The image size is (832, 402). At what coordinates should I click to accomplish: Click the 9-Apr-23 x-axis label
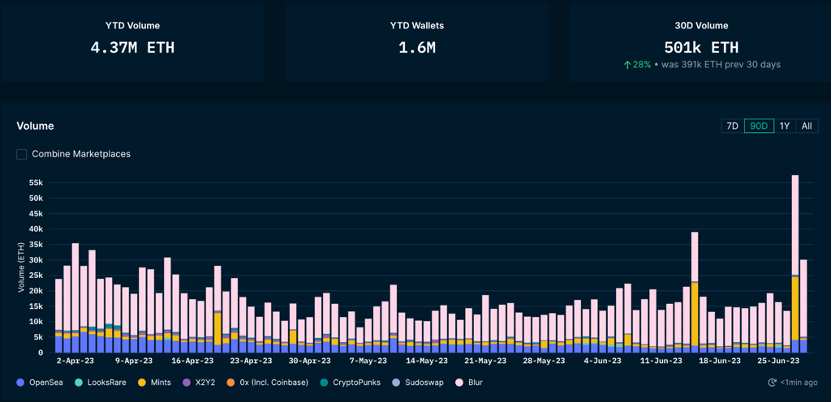pos(133,361)
